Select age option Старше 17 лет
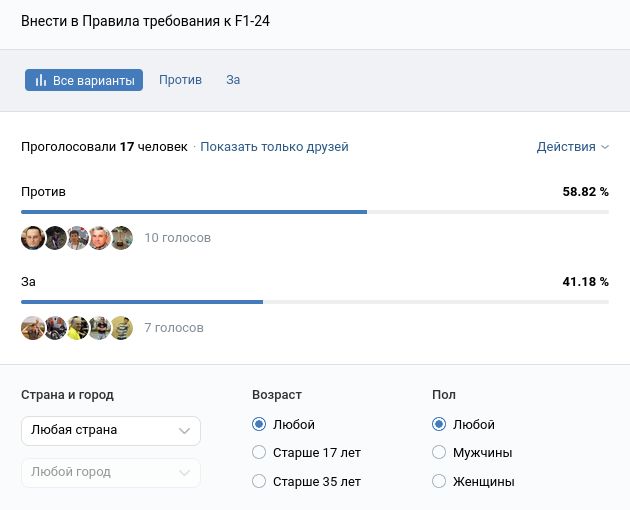Screen dimensions: 630x510 click(x=260, y=453)
